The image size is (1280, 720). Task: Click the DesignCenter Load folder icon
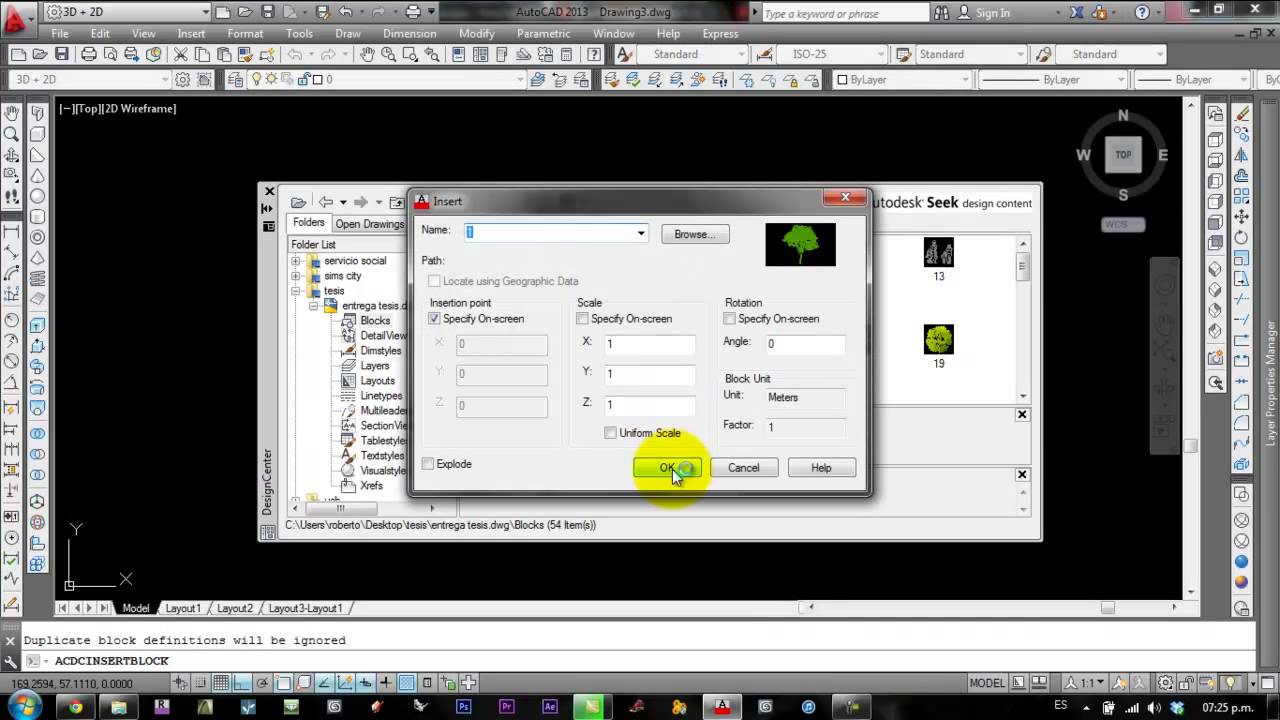click(298, 202)
